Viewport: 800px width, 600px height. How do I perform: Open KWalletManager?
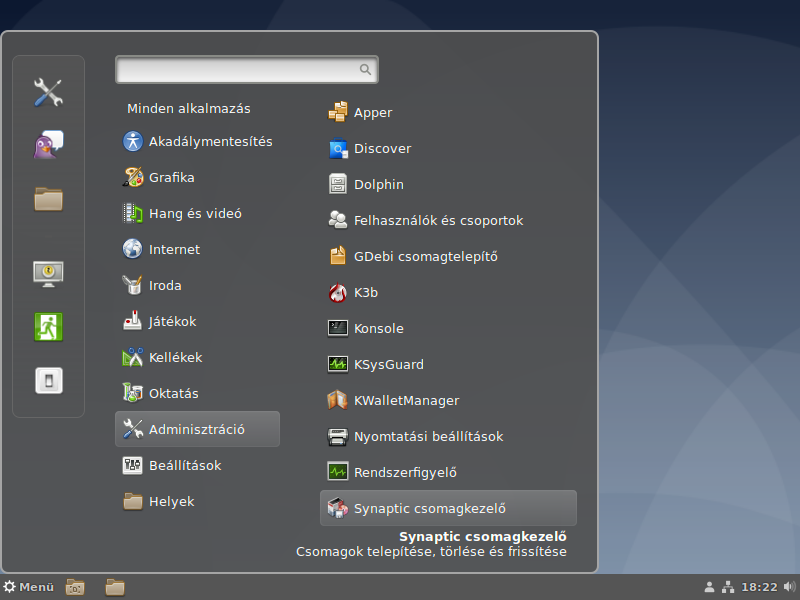(448, 401)
